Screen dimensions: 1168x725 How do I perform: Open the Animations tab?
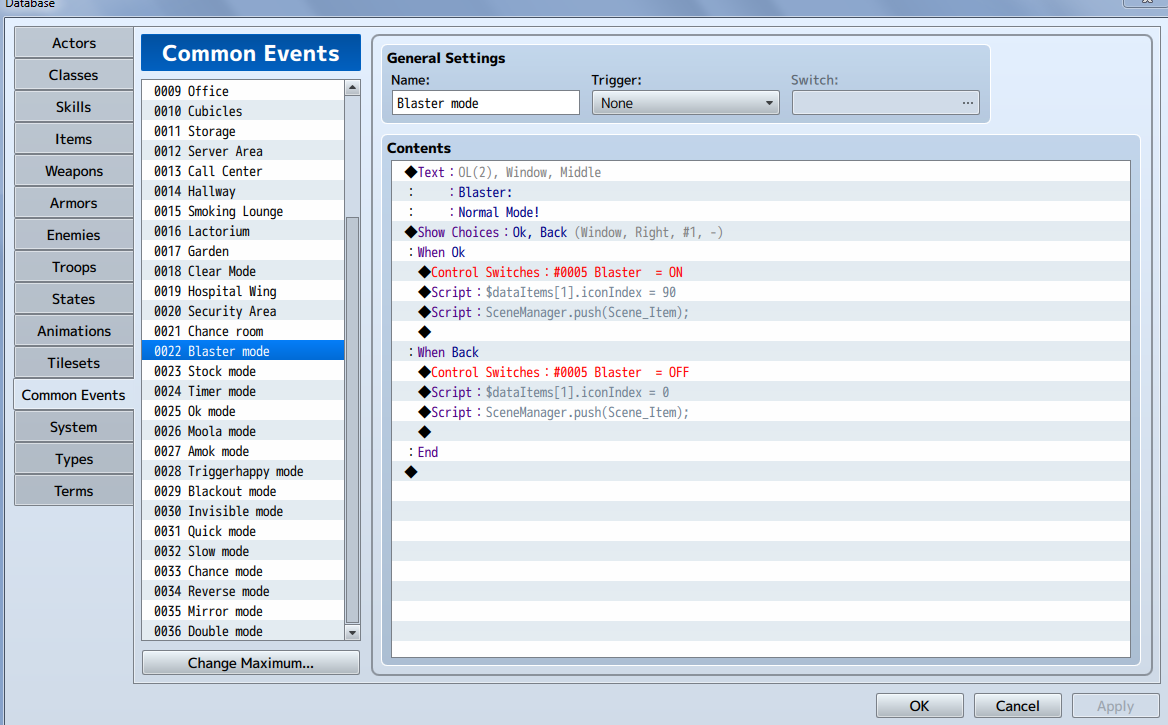click(x=74, y=332)
